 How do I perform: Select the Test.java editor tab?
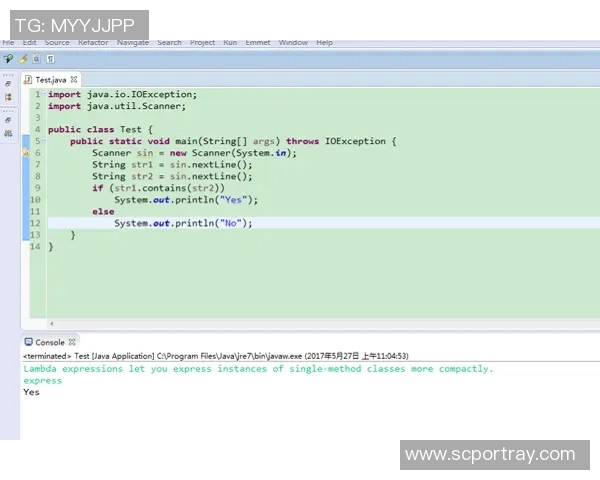pos(49,79)
